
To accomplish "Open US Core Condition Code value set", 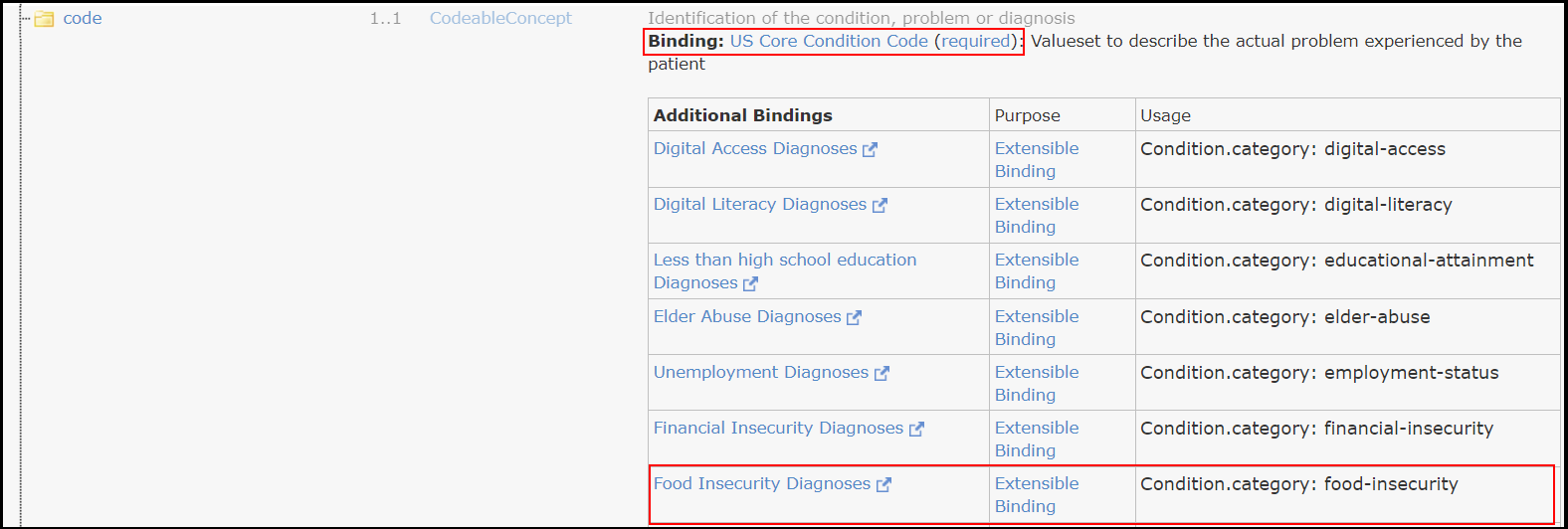I will point(829,42).
